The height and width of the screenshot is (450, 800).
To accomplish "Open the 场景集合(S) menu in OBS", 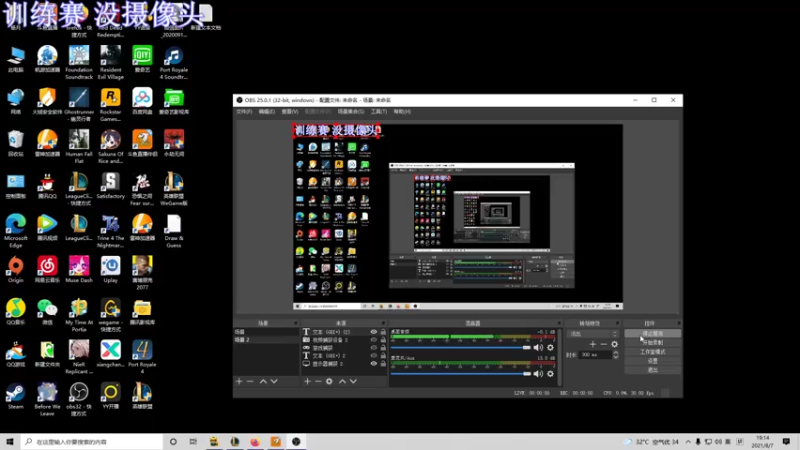I will tap(351, 112).
